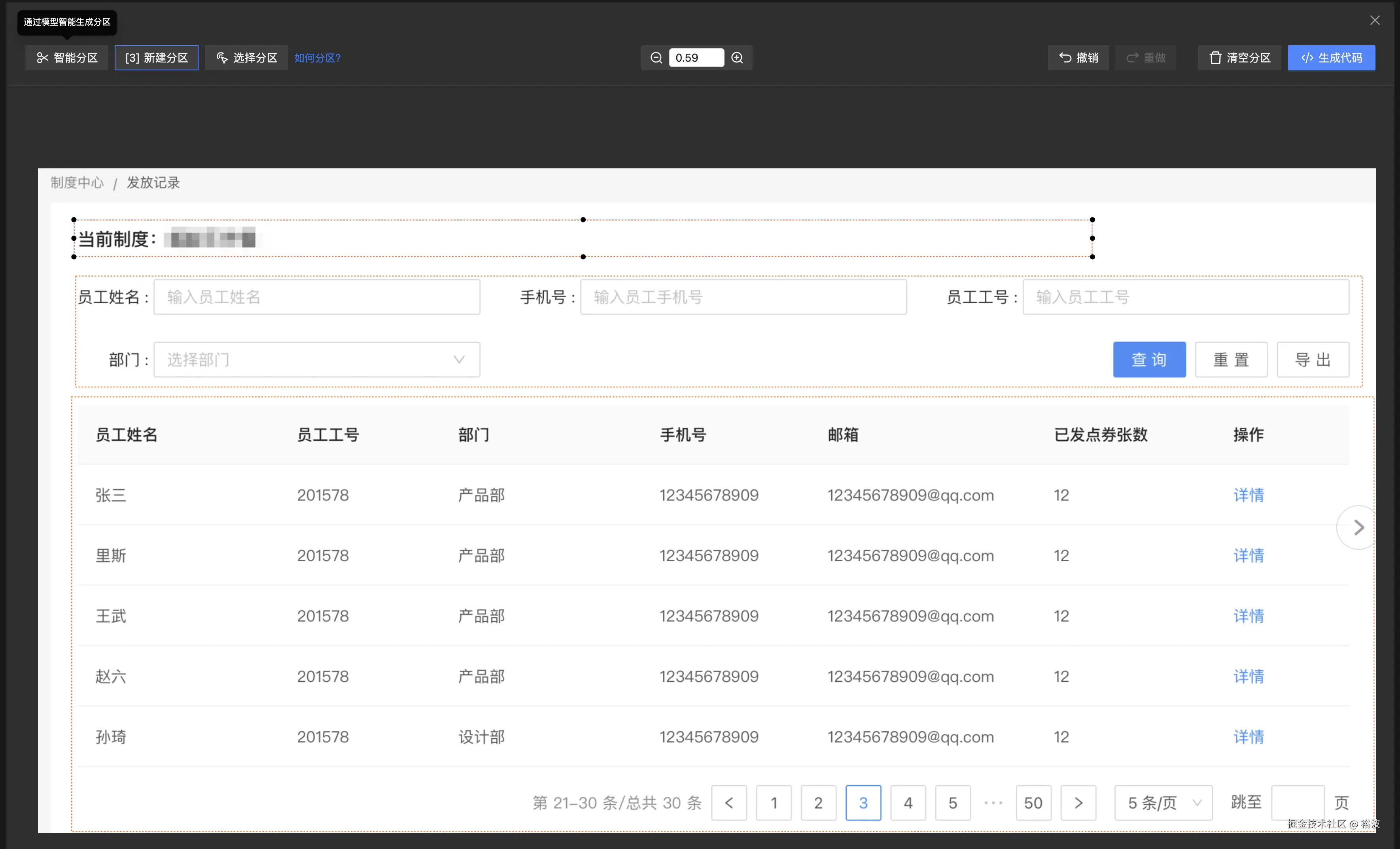Select the 选择分区 pointer tool
The height and width of the screenshot is (849, 1400).
tap(246, 58)
